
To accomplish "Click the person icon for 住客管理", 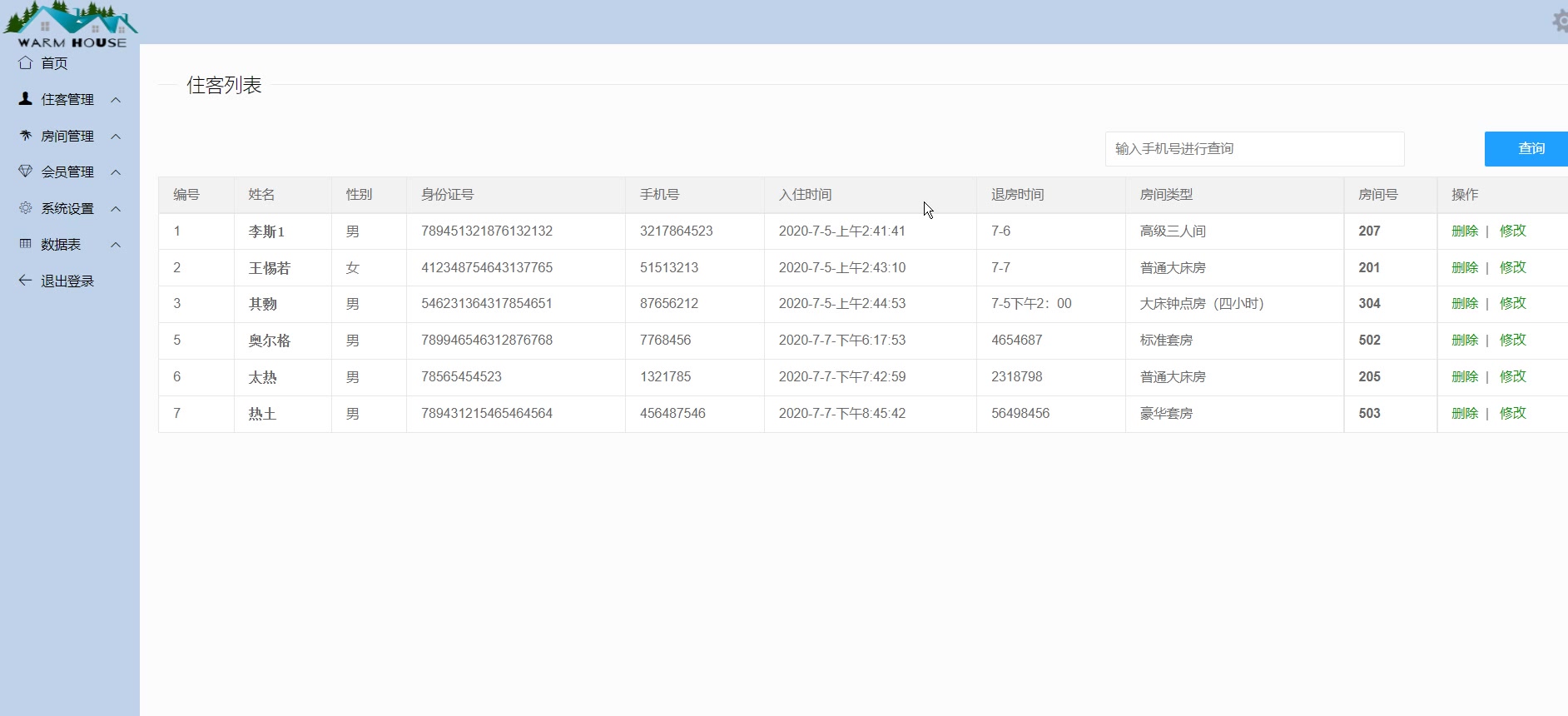I will tap(26, 99).
